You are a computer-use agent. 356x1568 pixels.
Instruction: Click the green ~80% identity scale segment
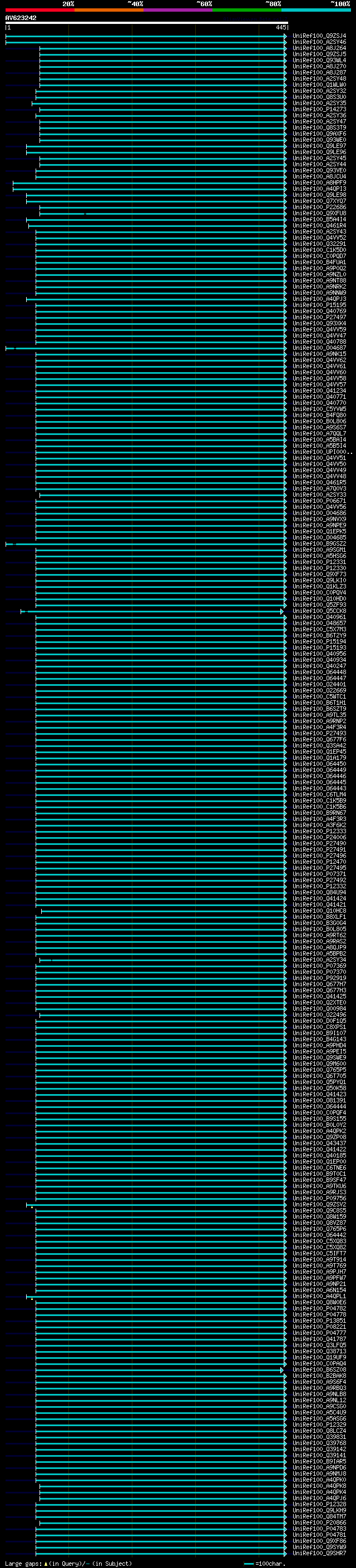tap(247, 10)
